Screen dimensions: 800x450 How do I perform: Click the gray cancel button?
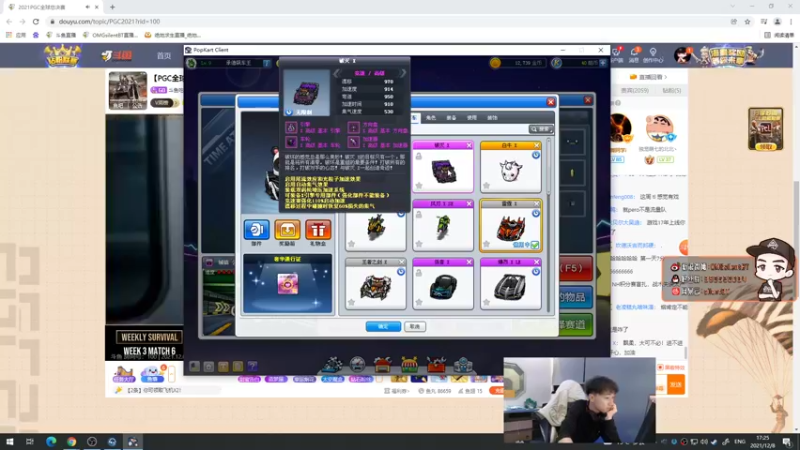click(x=415, y=327)
